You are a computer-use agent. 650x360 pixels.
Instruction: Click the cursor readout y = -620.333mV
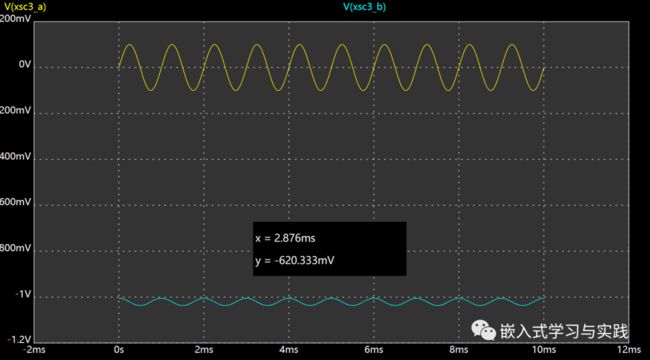click(295, 260)
